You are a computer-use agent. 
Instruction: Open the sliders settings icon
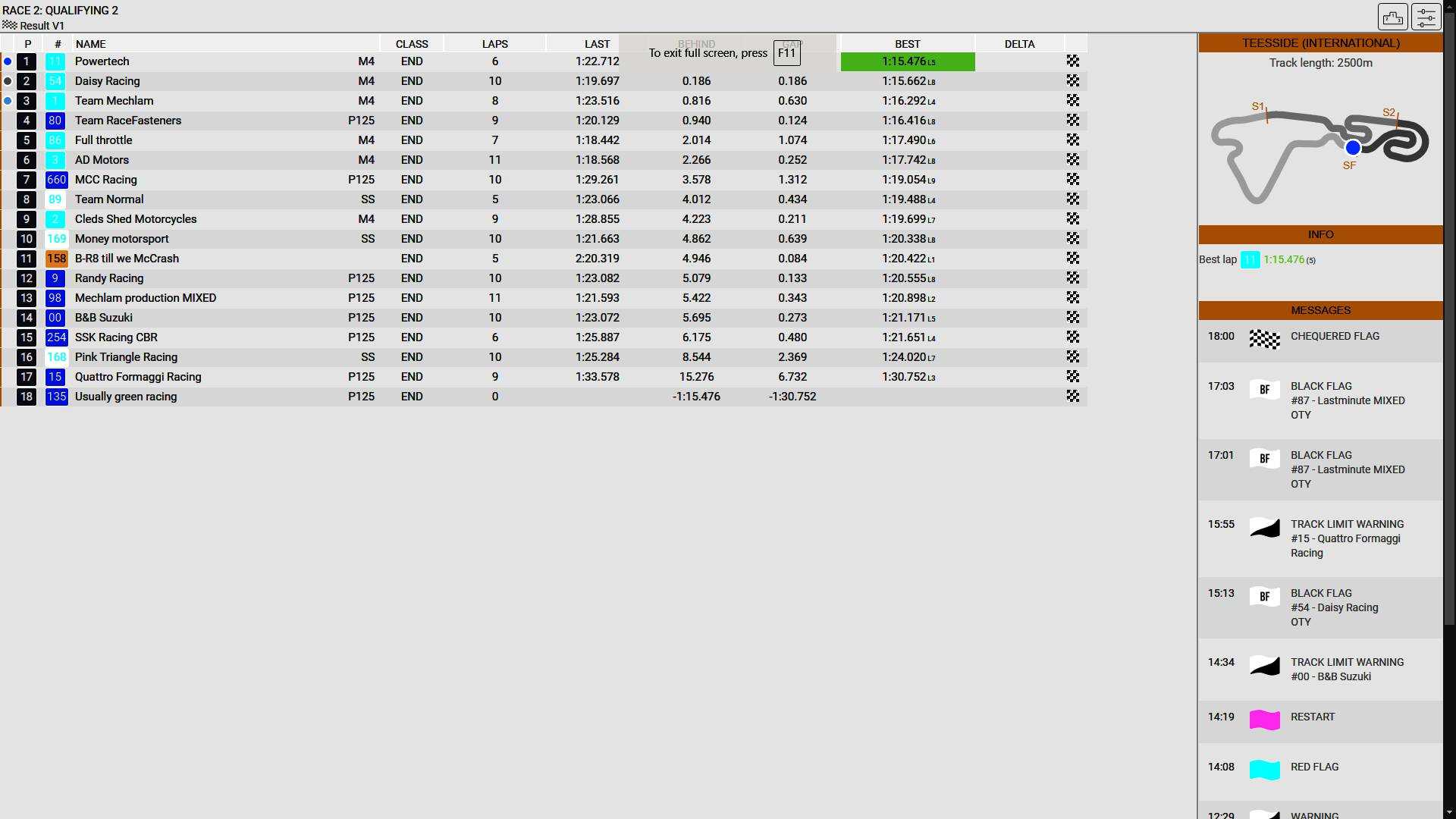tap(1426, 17)
